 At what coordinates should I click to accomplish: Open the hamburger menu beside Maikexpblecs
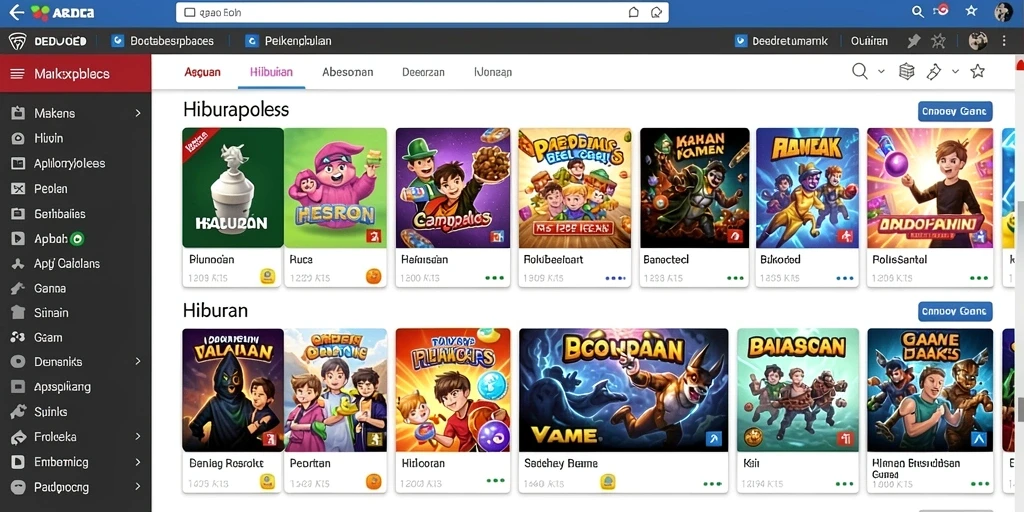(18, 74)
